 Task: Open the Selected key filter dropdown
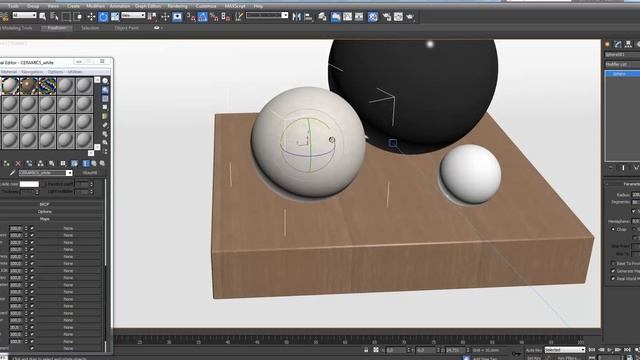tap(565, 350)
